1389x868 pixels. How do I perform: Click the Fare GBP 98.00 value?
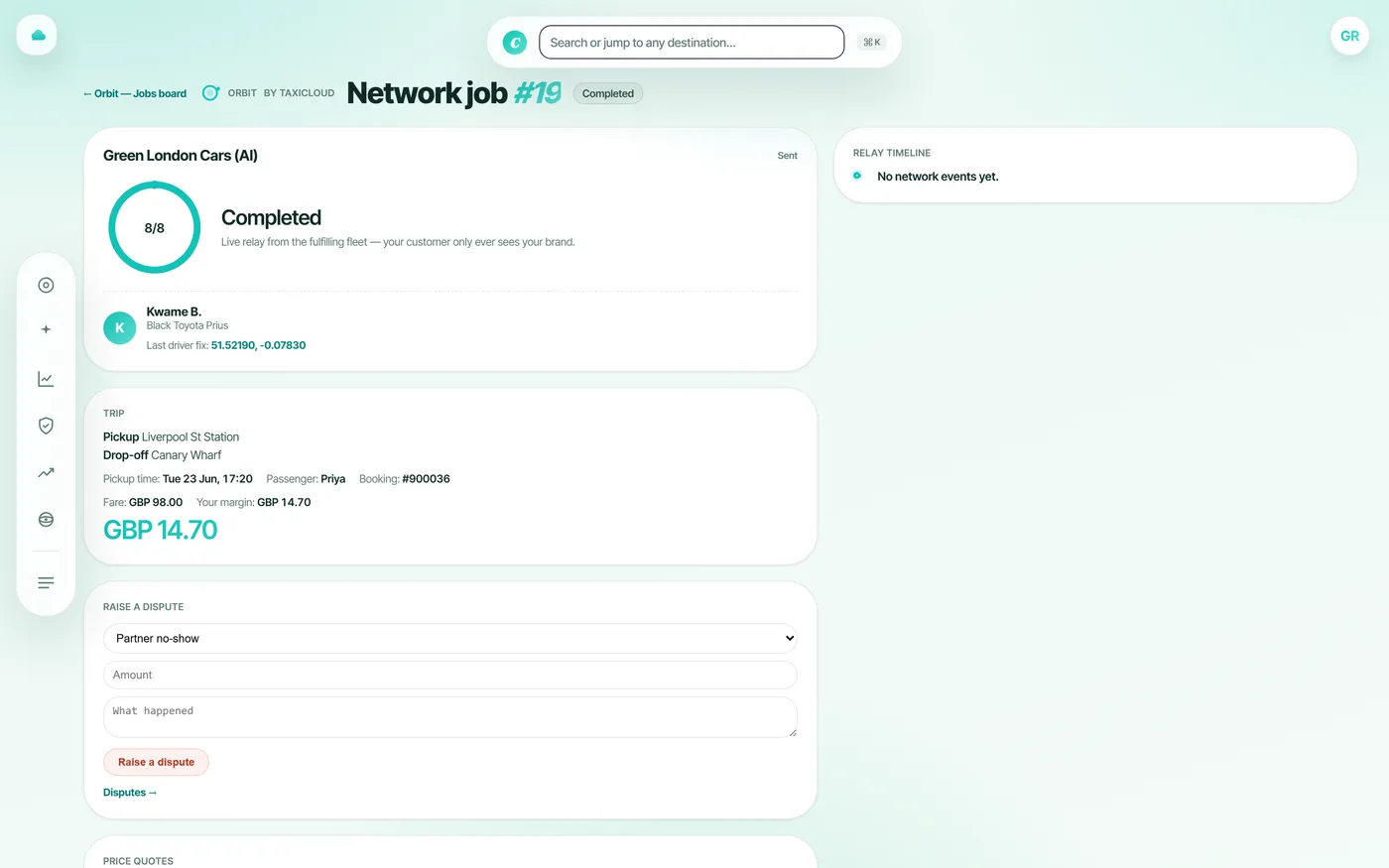(156, 502)
